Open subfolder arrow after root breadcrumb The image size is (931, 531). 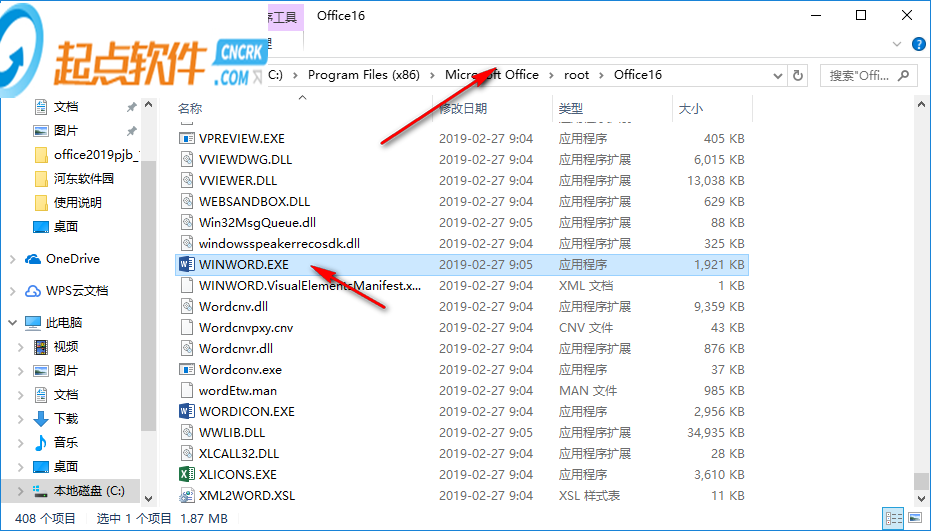[x=601, y=75]
